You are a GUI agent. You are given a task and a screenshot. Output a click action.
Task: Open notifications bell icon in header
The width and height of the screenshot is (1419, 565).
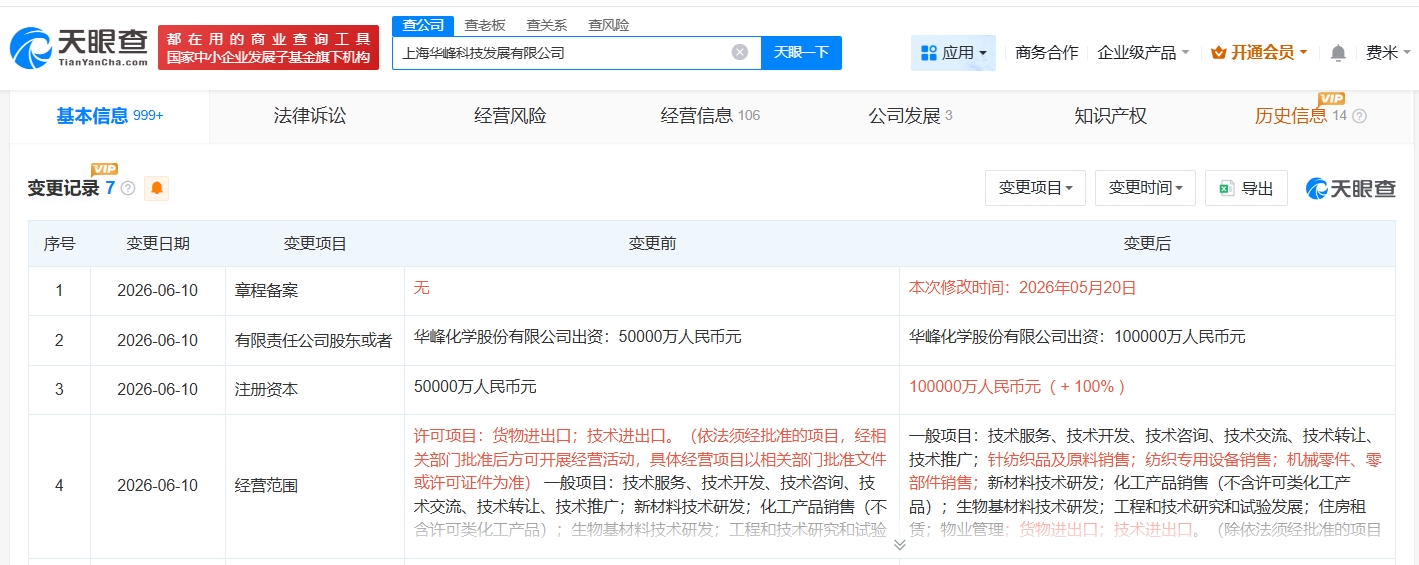click(1338, 53)
